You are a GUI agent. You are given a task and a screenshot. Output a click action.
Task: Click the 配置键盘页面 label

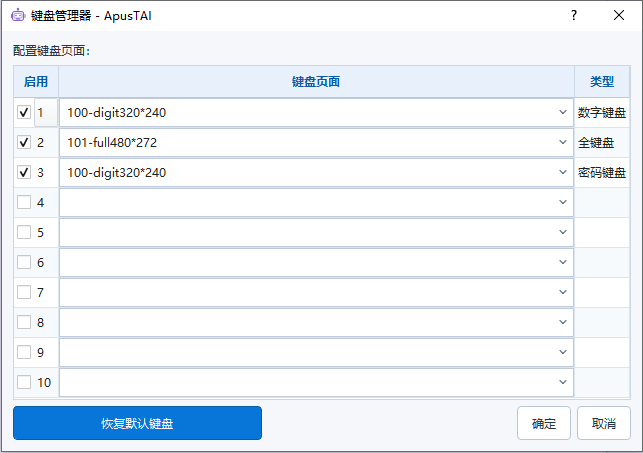(x=51, y=51)
